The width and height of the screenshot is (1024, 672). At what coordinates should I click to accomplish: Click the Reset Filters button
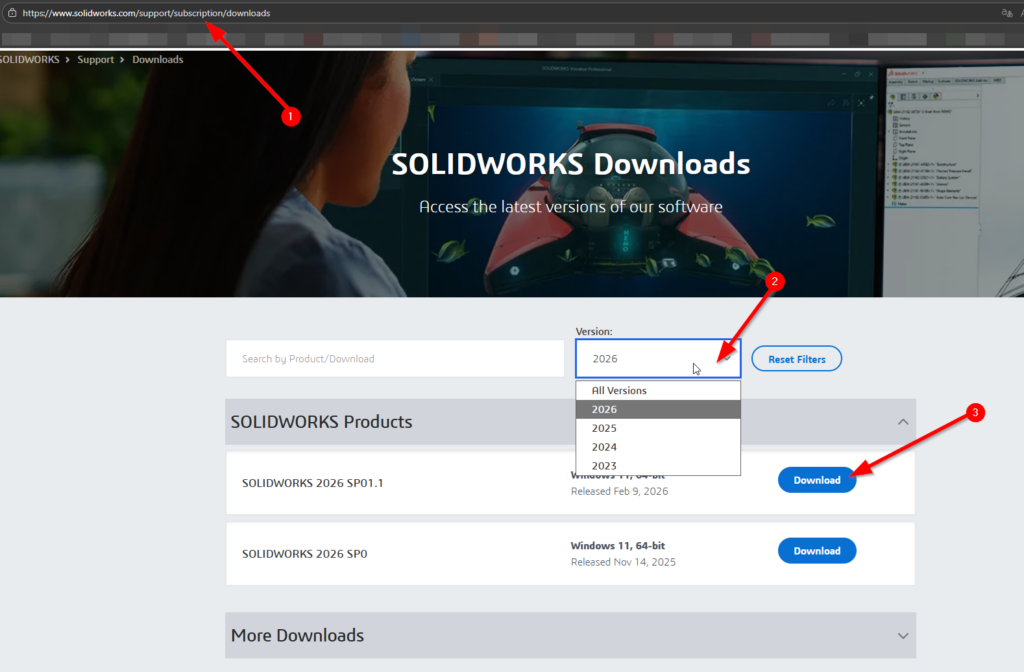[x=796, y=358]
